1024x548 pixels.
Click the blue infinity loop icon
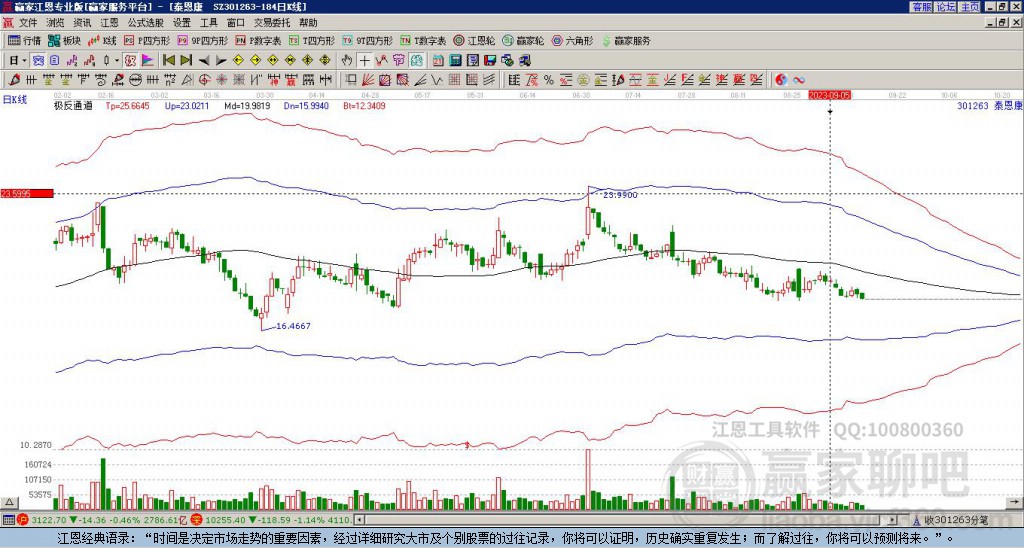click(x=799, y=80)
